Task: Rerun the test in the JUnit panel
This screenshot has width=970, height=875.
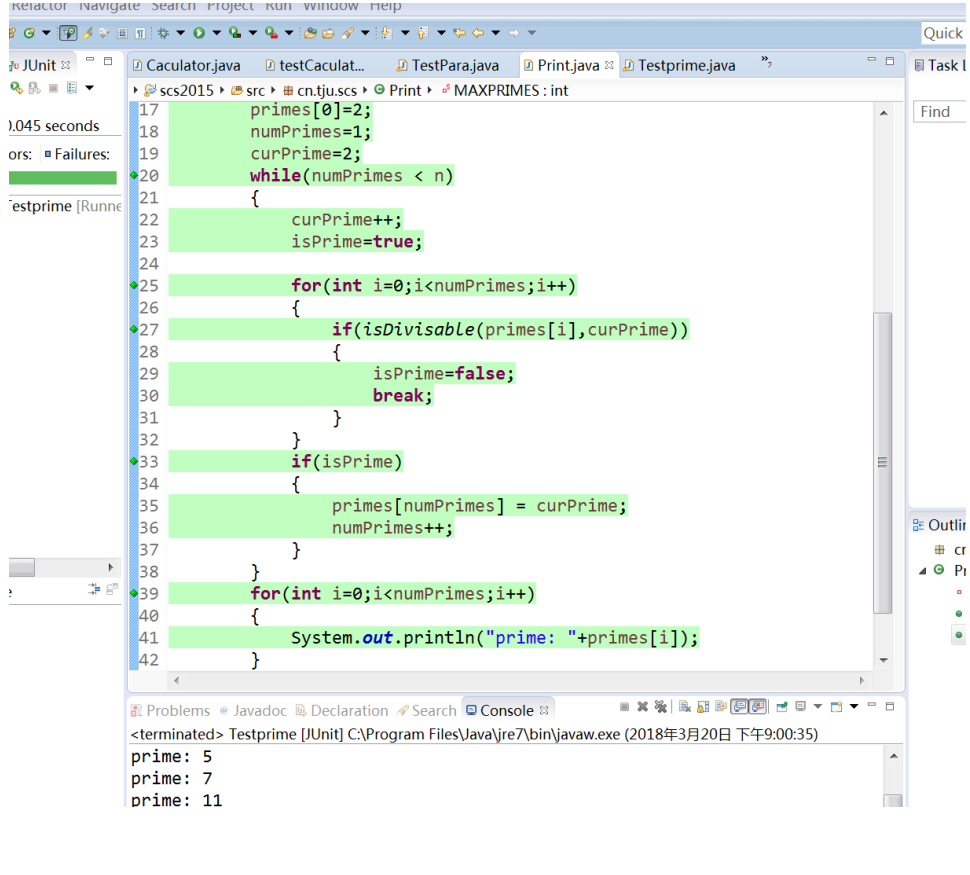Action: (x=16, y=88)
